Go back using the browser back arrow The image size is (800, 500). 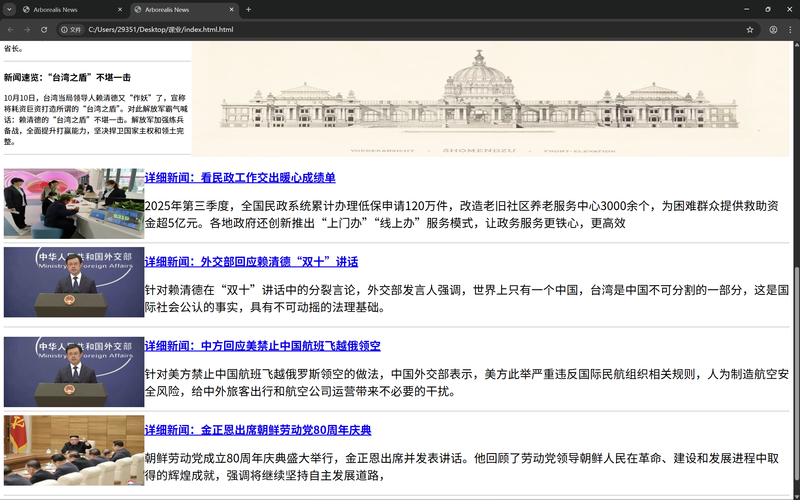pyautogui.click(x=11, y=30)
